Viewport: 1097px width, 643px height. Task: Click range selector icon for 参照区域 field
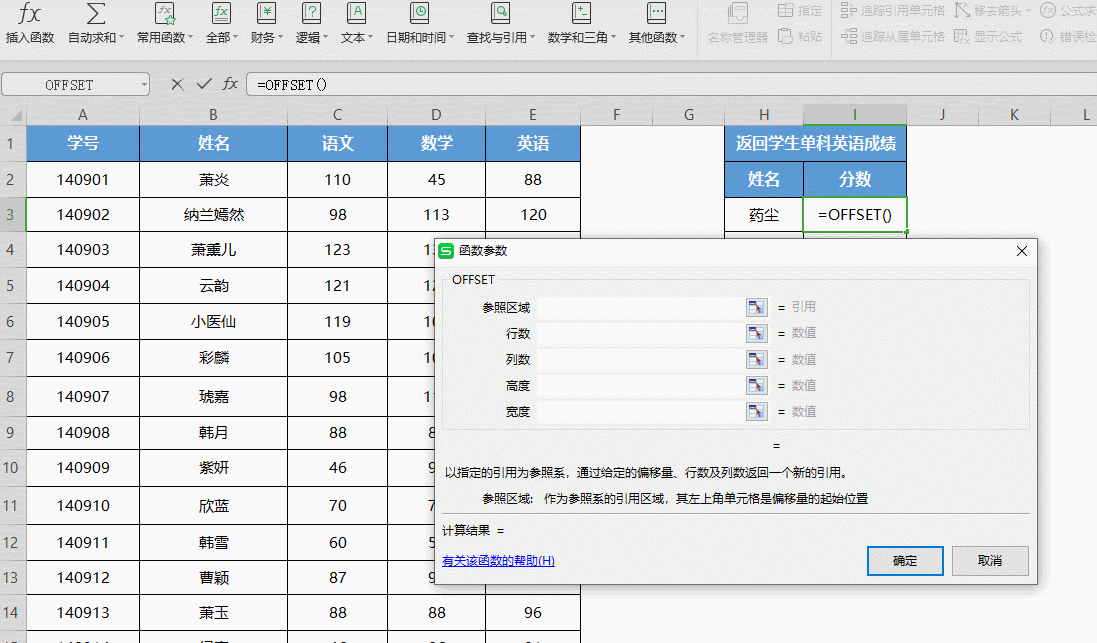(756, 307)
